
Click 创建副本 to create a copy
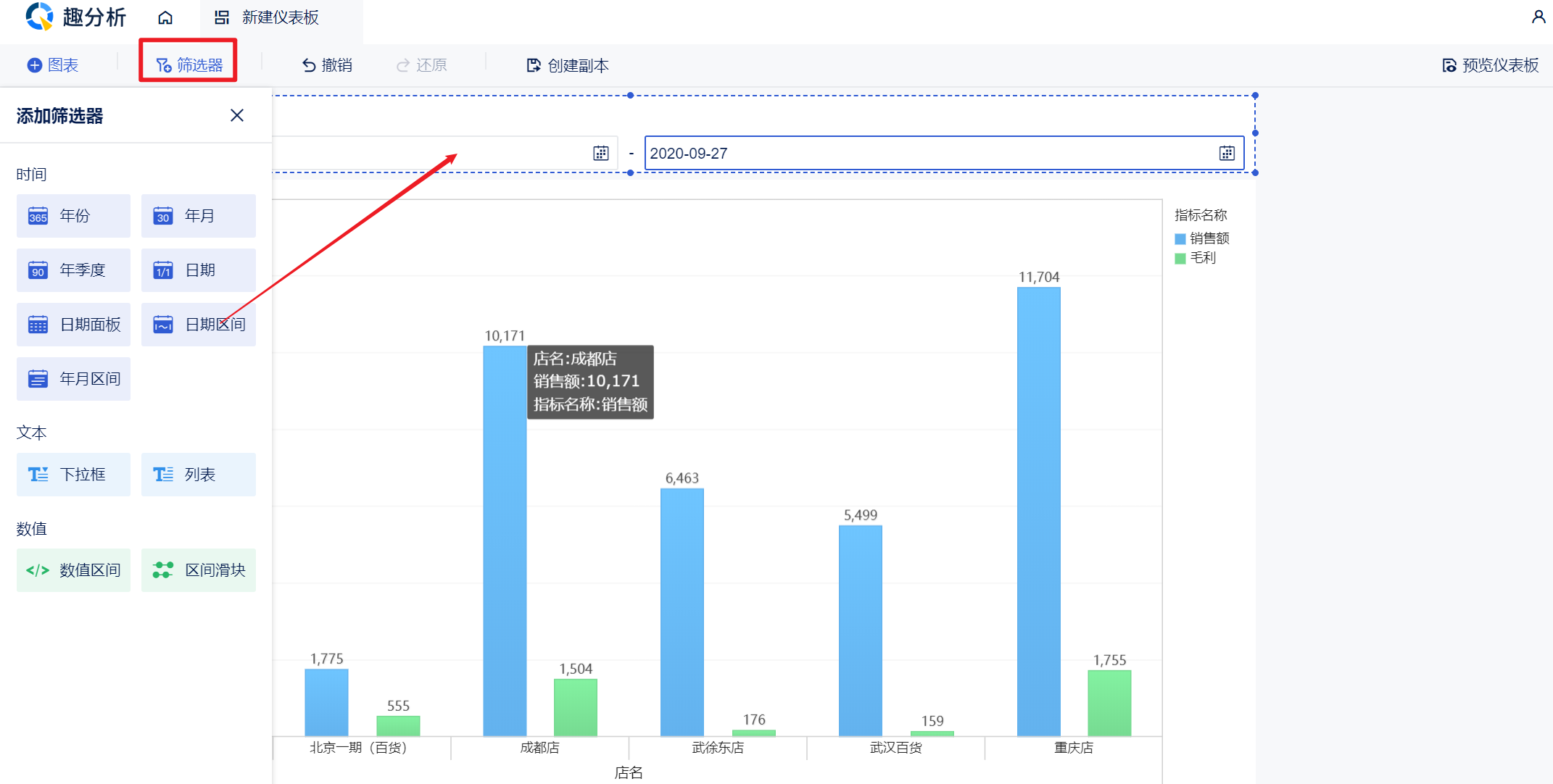pyautogui.click(x=568, y=65)
